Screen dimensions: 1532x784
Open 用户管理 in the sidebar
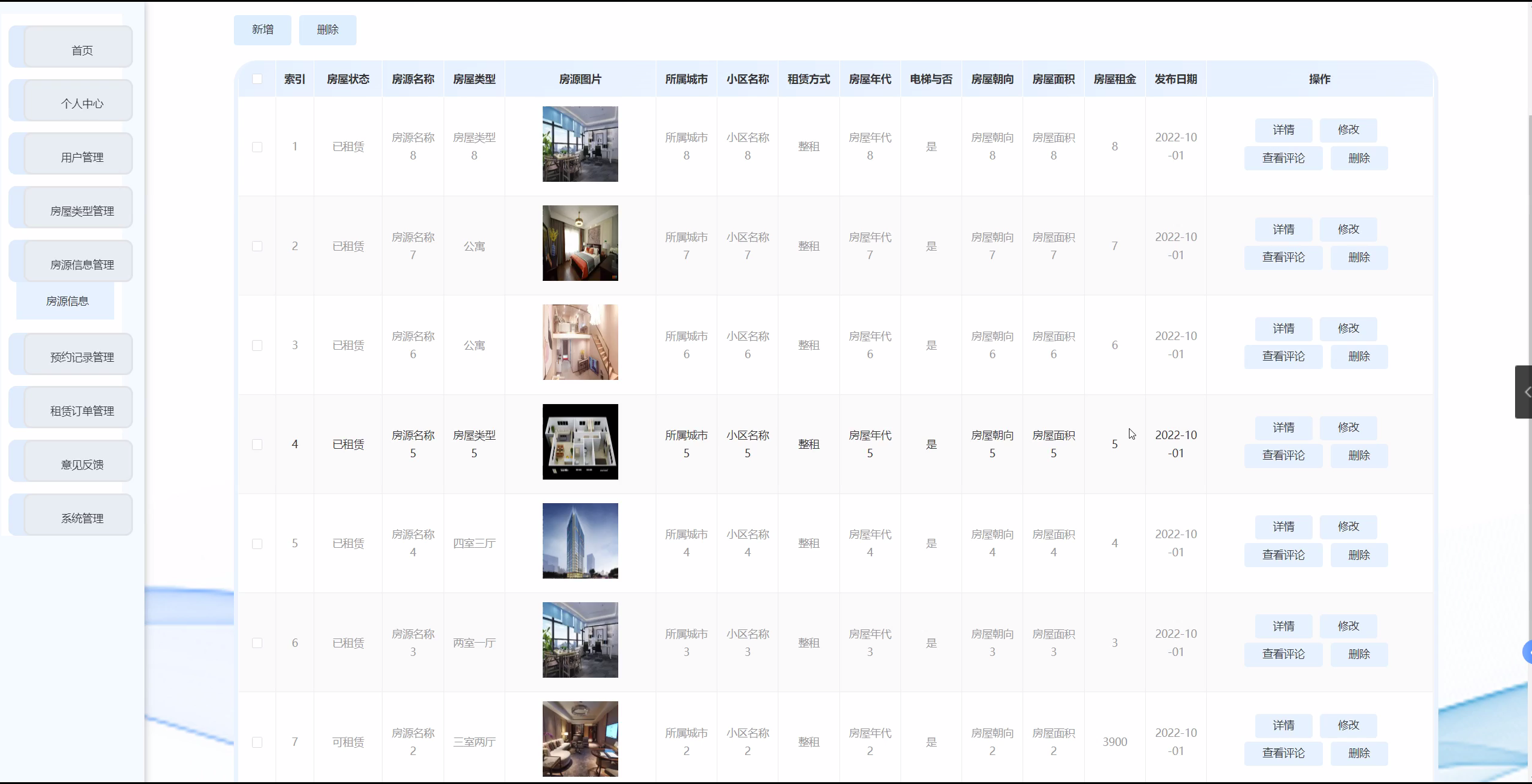(71, 154)
